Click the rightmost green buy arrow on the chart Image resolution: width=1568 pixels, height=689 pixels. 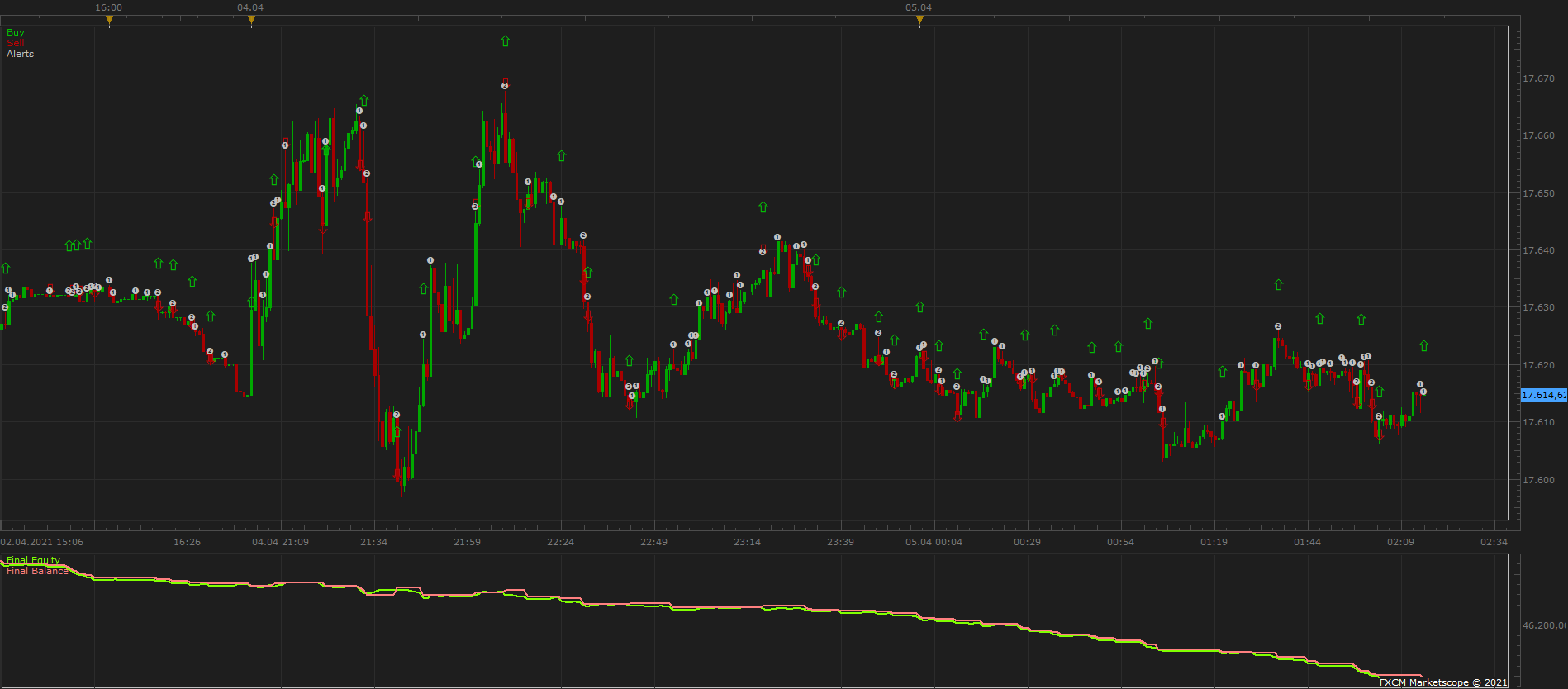click(1423, 346)
